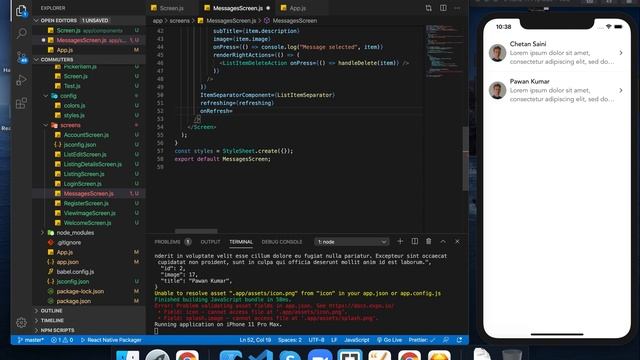Open the Debug Console panel tab
Image resolution: width=640 pixels, height=360 pixels.
(282, 242)
